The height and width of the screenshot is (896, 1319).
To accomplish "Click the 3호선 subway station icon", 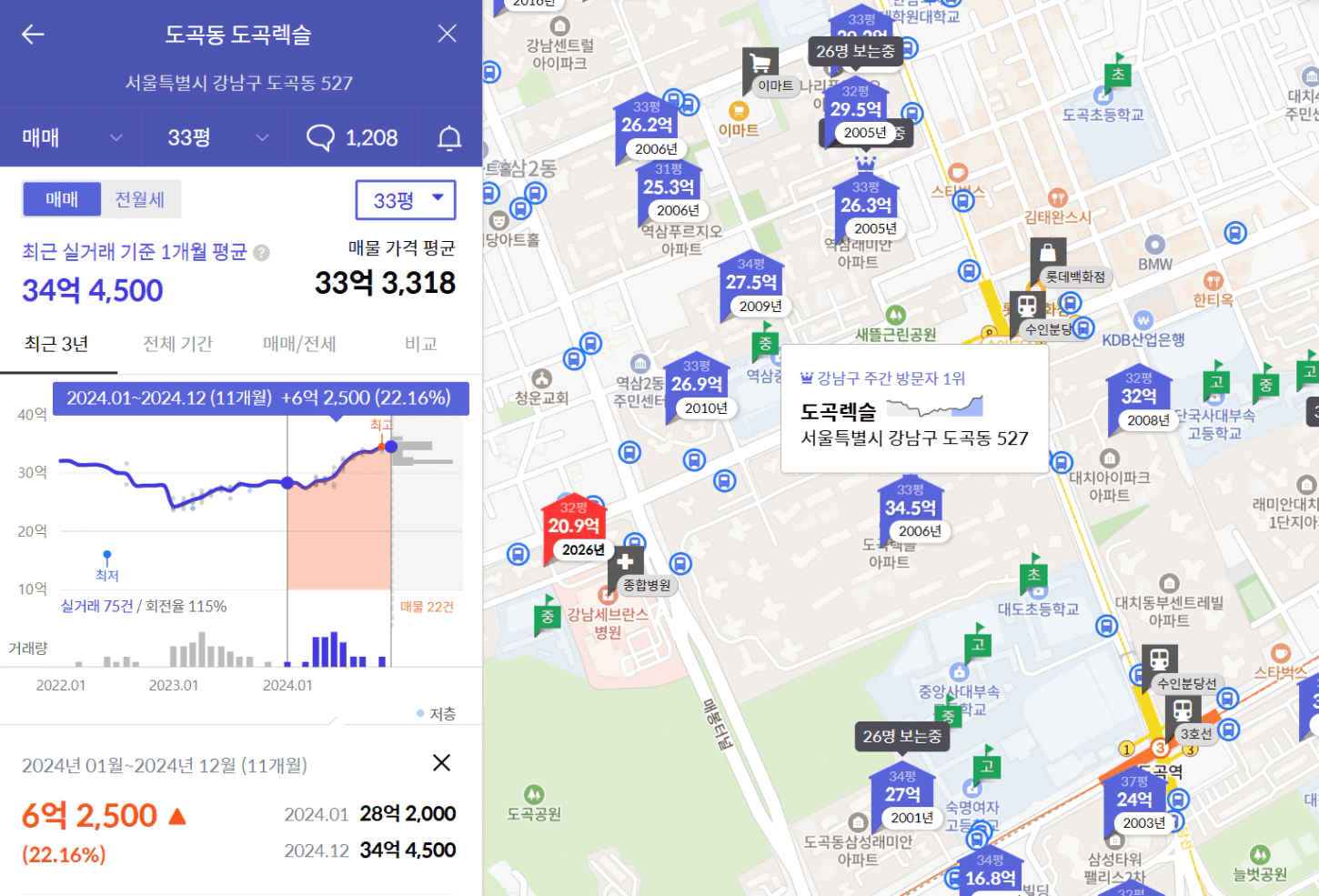I will pyautogui.click(x=1183, y=710).
